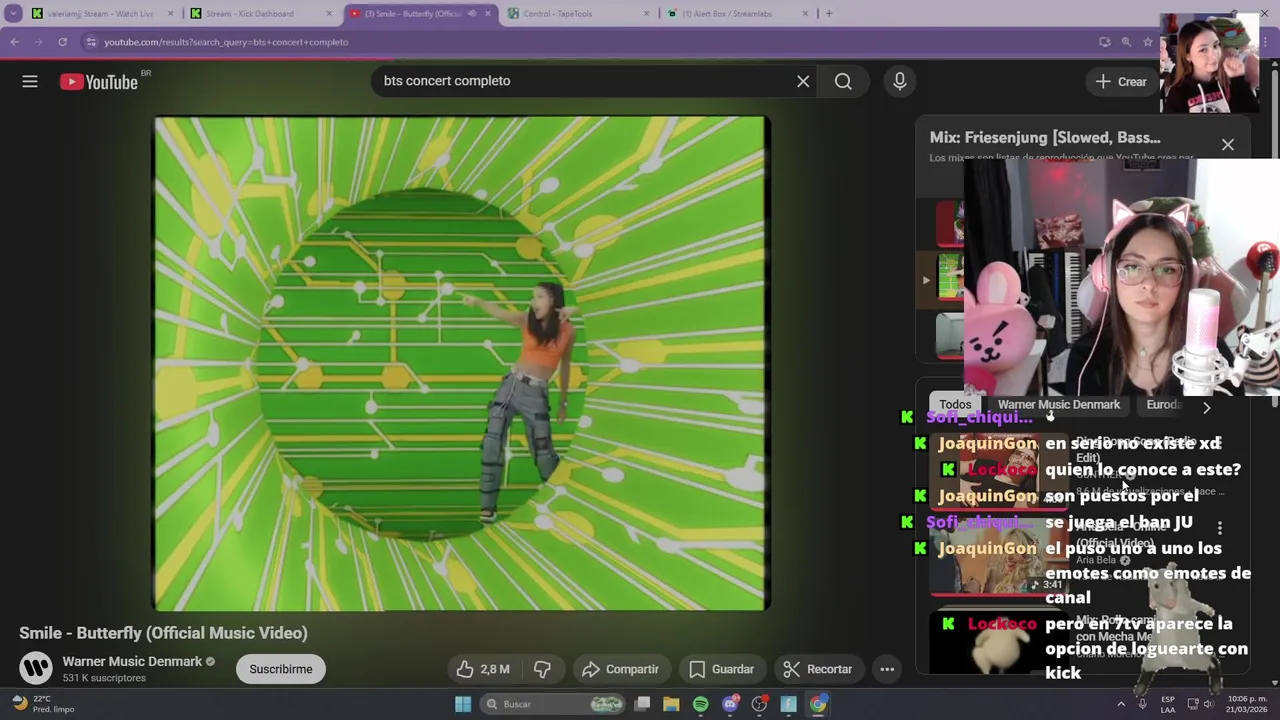Open suggested video thumbnail with 3:41 duration
This screenshot has width=1280, height=720.
[x=1001, y=559]
